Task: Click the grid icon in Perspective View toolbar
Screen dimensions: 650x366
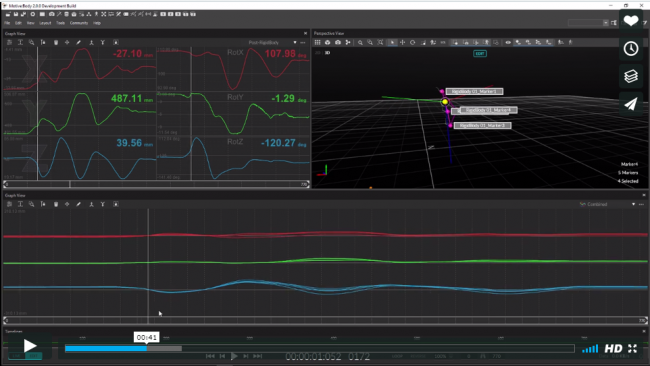Action: click(318, 42)
